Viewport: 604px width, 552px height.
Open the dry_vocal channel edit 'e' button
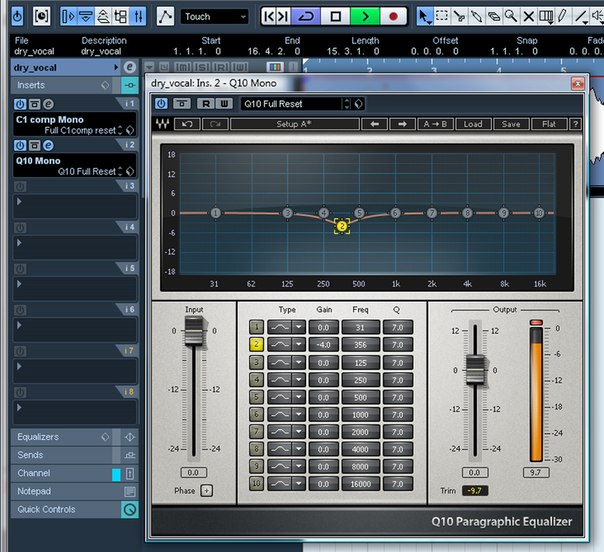pyautogui.click(x=130, y=67)
